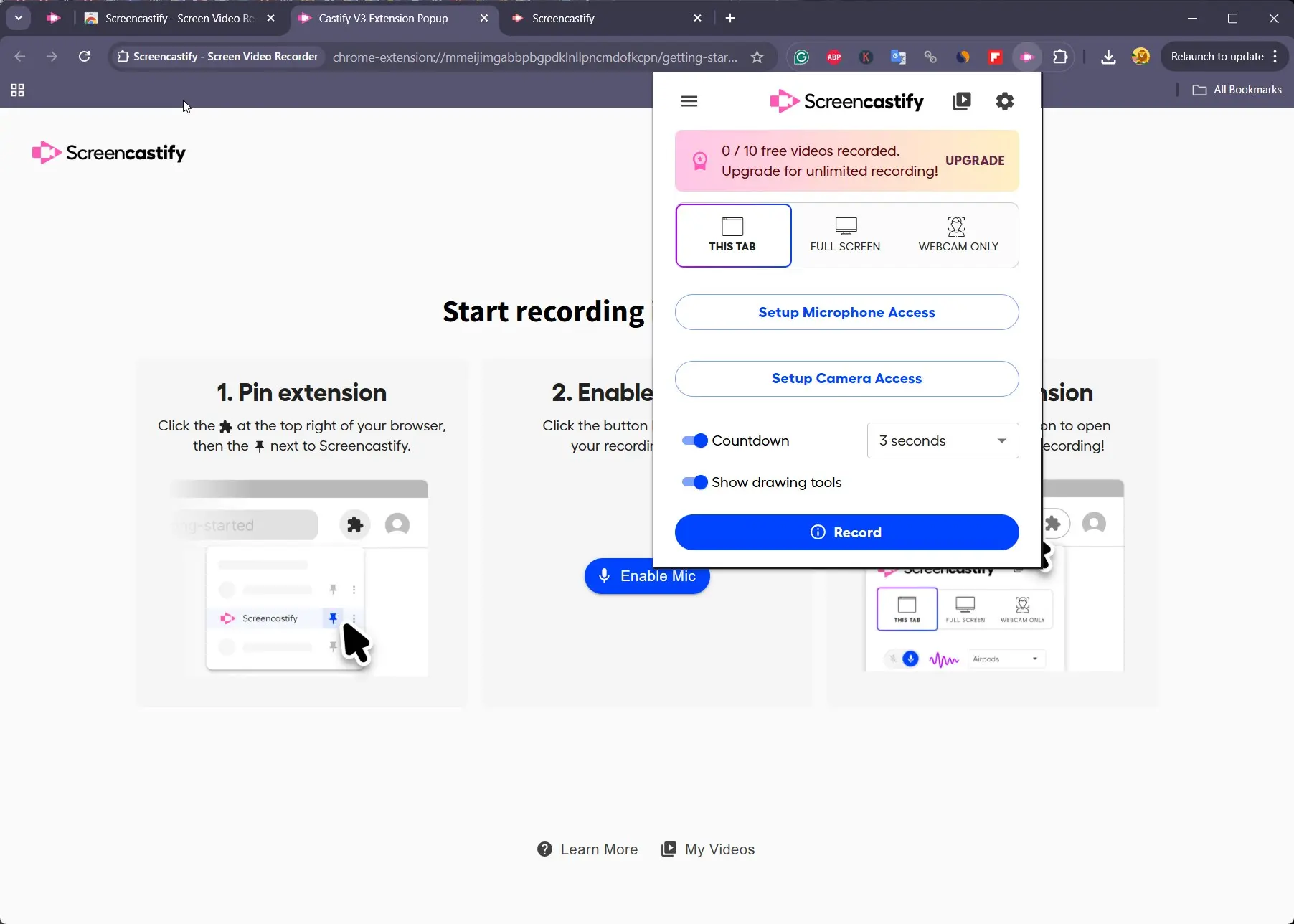Click Setup Microphone Access

click(846, 312)
